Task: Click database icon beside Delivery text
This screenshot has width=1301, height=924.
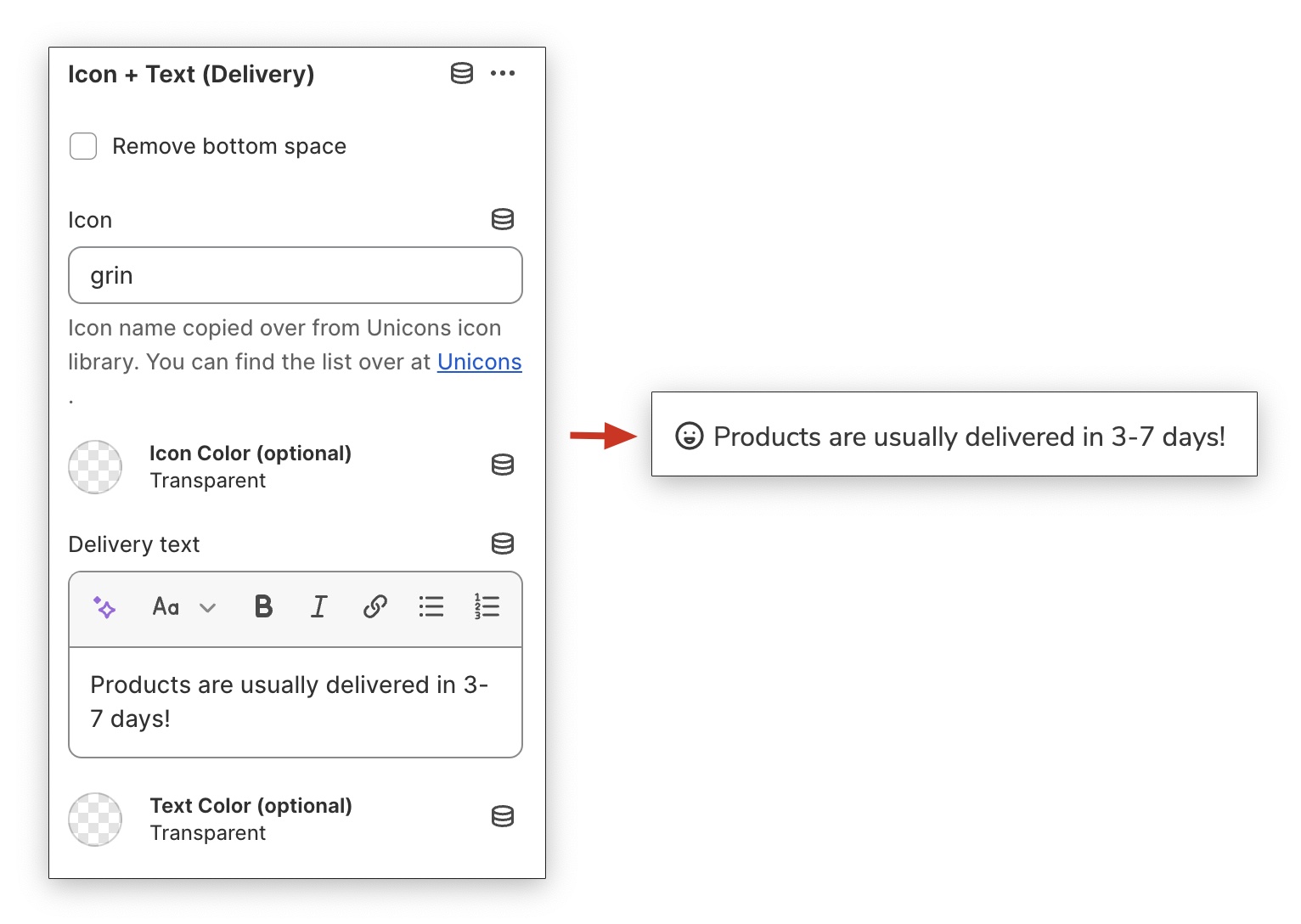Action: click(503, 544)
